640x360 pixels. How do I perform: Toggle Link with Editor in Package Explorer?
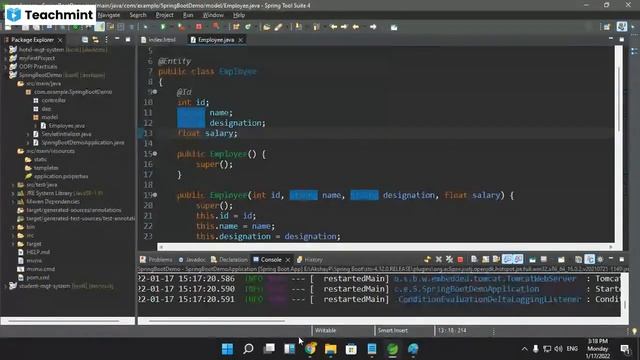tap(96, 40)
